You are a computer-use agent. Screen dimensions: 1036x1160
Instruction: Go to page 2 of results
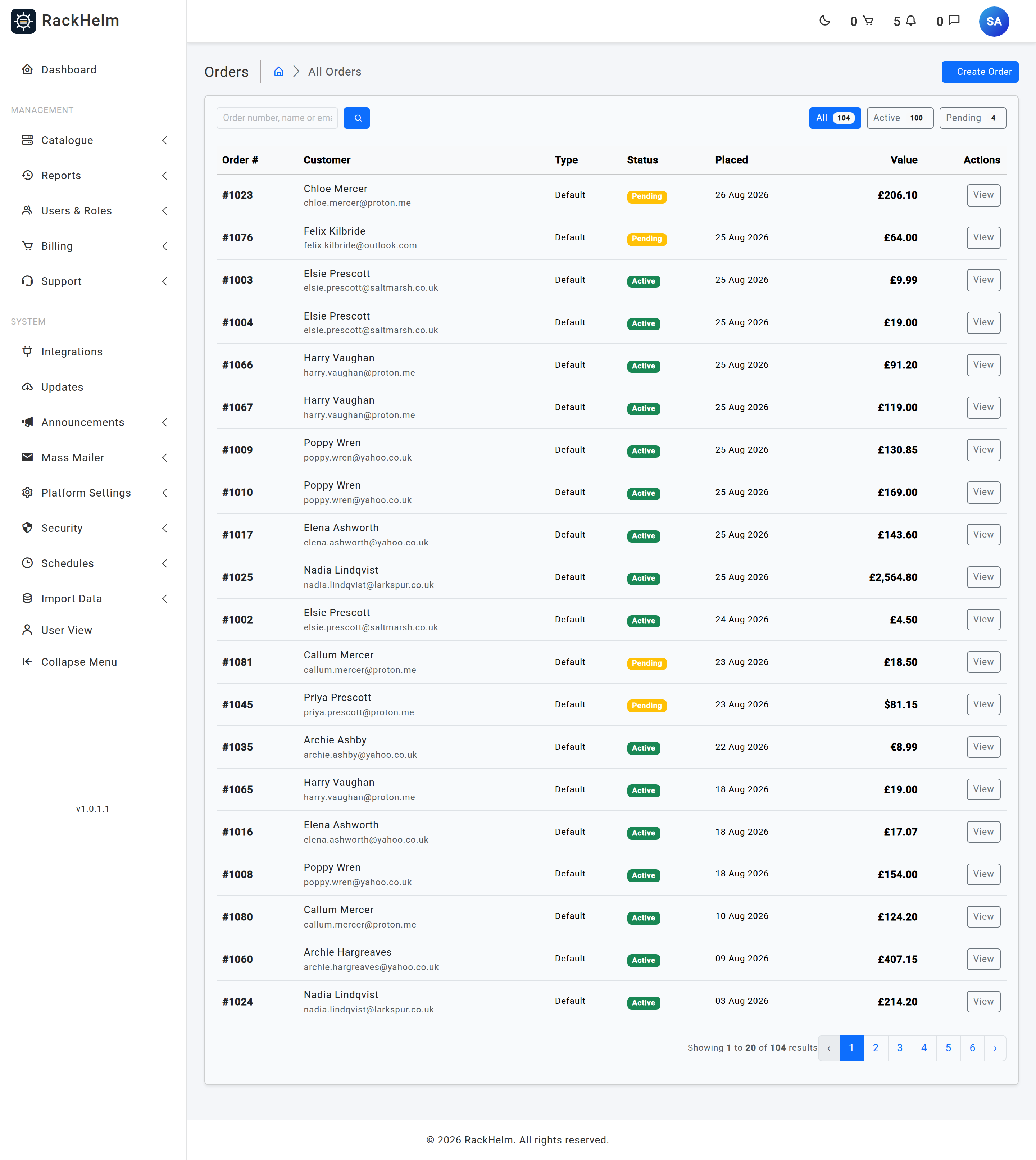(876, 1048)
